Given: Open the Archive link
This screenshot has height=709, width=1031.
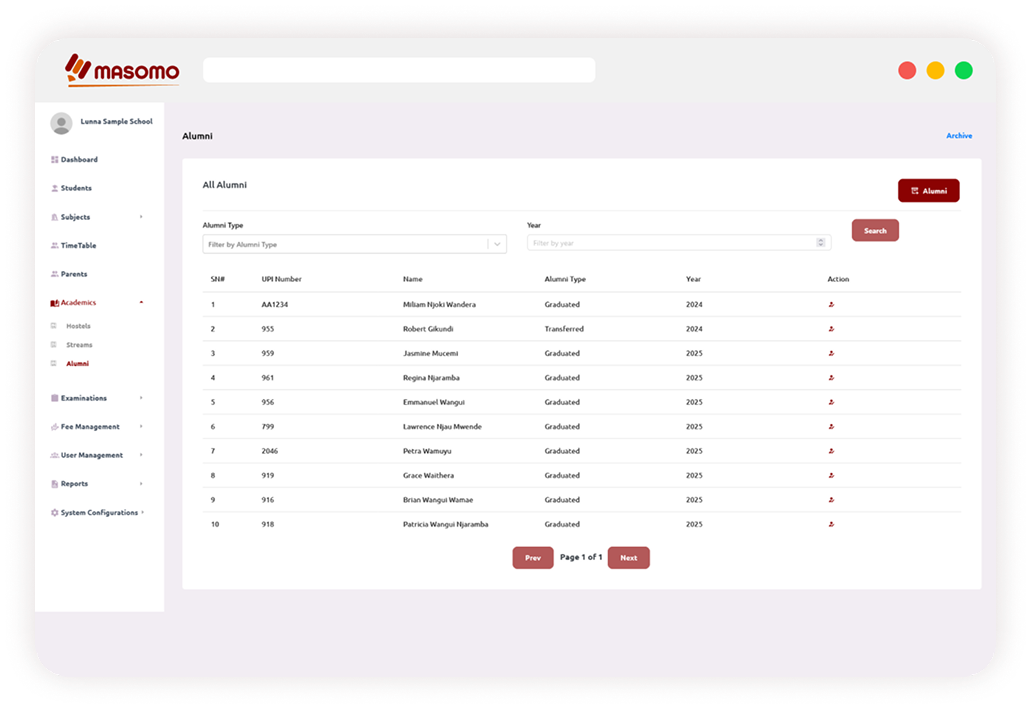Looking at the screenshot, I should click(x=959, y=136).
